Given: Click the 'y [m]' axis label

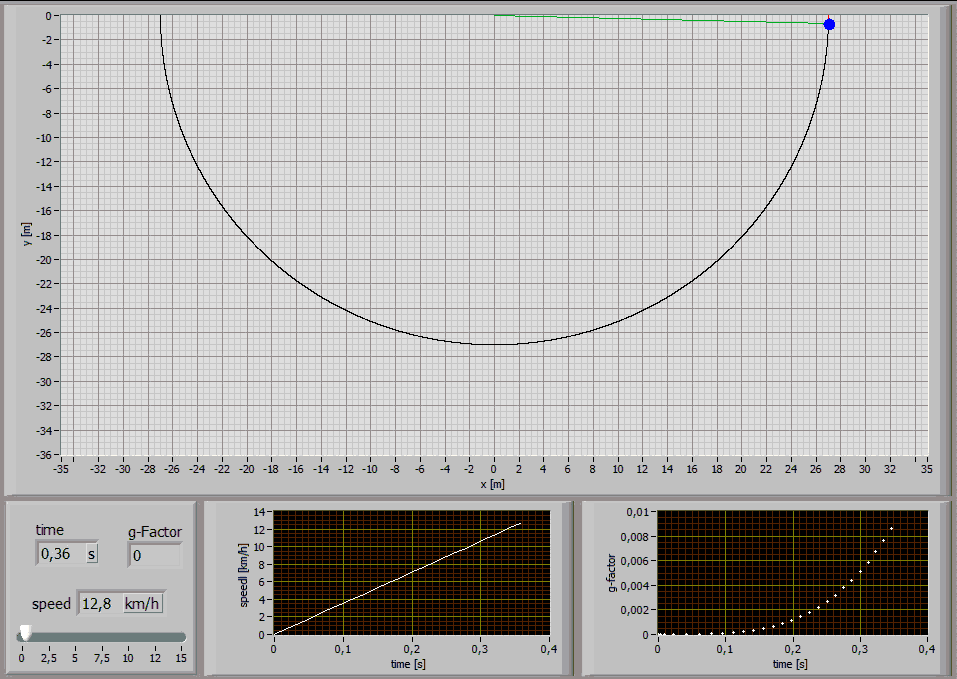Looking at the screenshot, I should [x=26, y=234].
